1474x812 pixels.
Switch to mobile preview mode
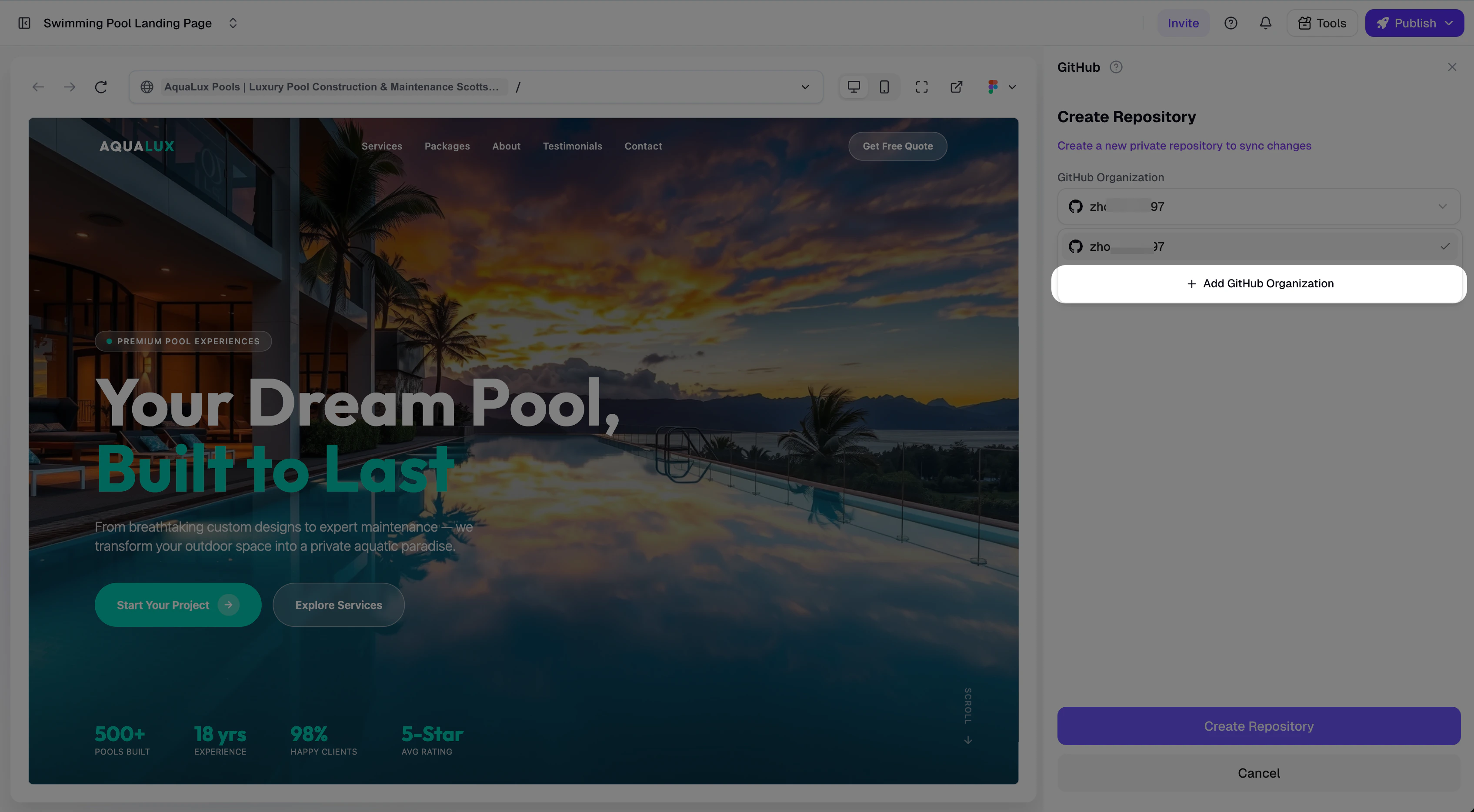tap(884, 87)
